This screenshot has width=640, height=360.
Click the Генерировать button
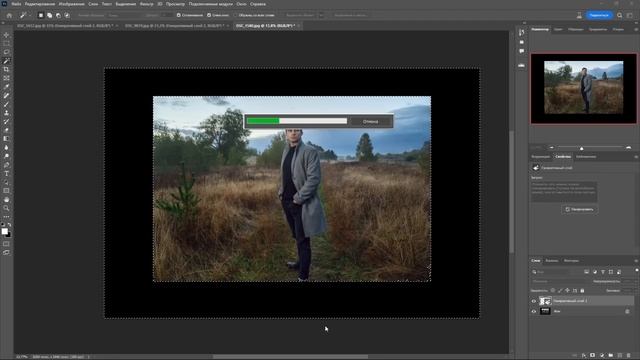580,209
